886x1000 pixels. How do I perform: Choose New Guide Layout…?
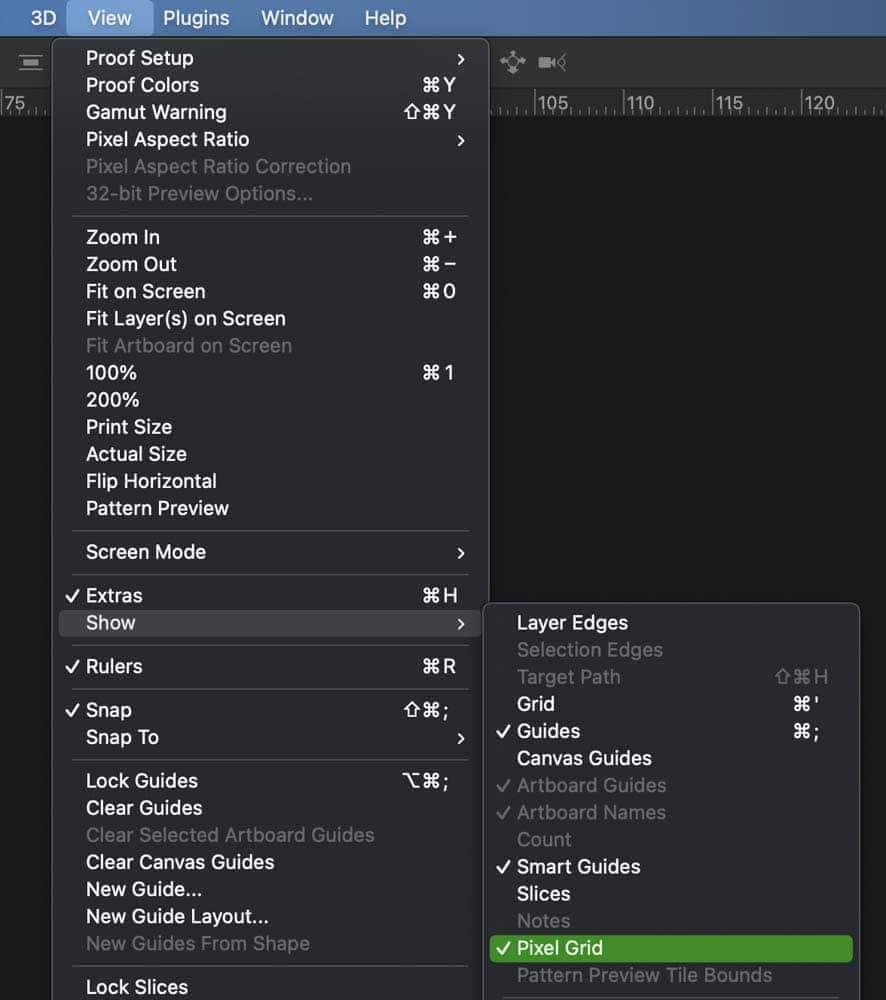pyautogui.click(x=270, y=916)
